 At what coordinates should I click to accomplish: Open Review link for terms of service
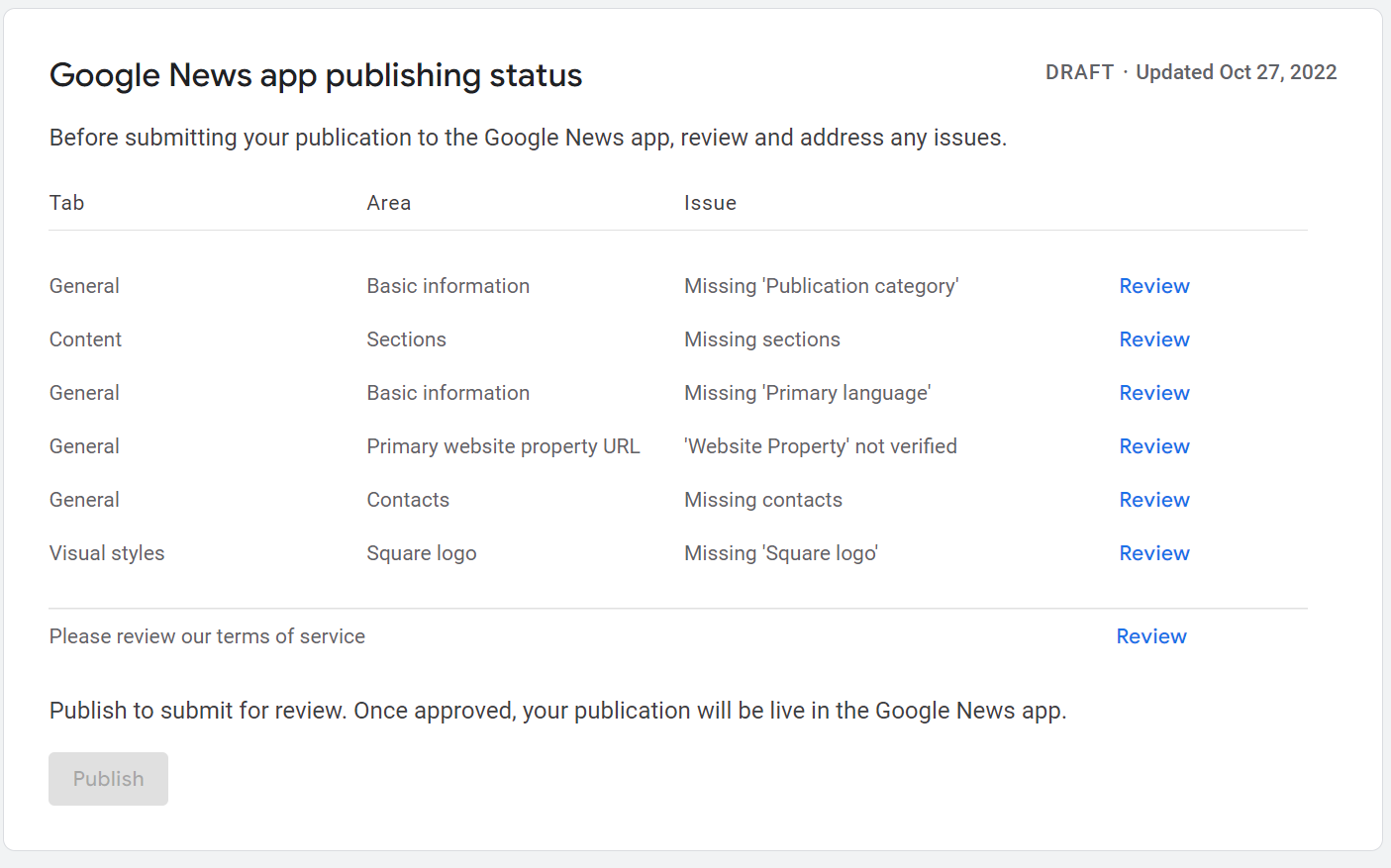tap(1150, 636)
